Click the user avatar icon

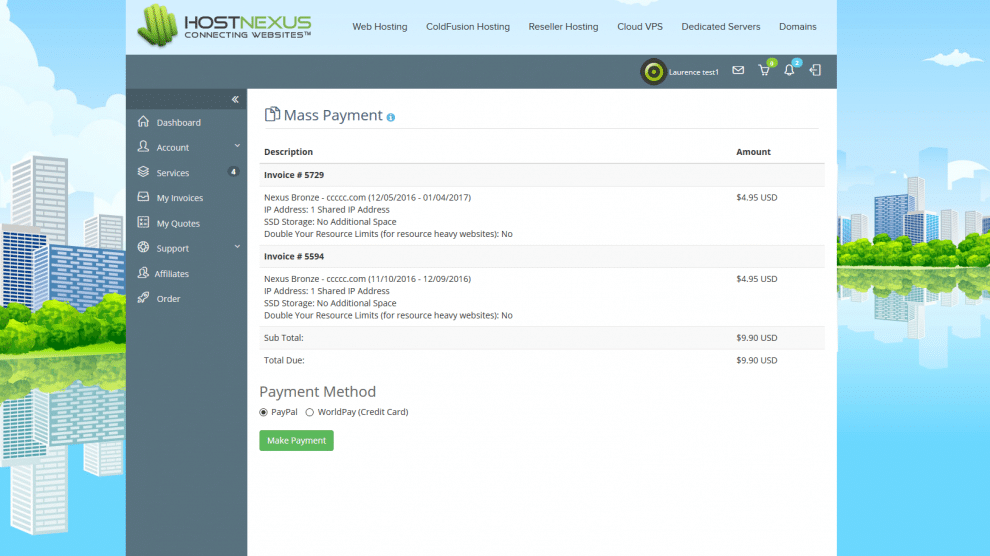click(653, 72)
